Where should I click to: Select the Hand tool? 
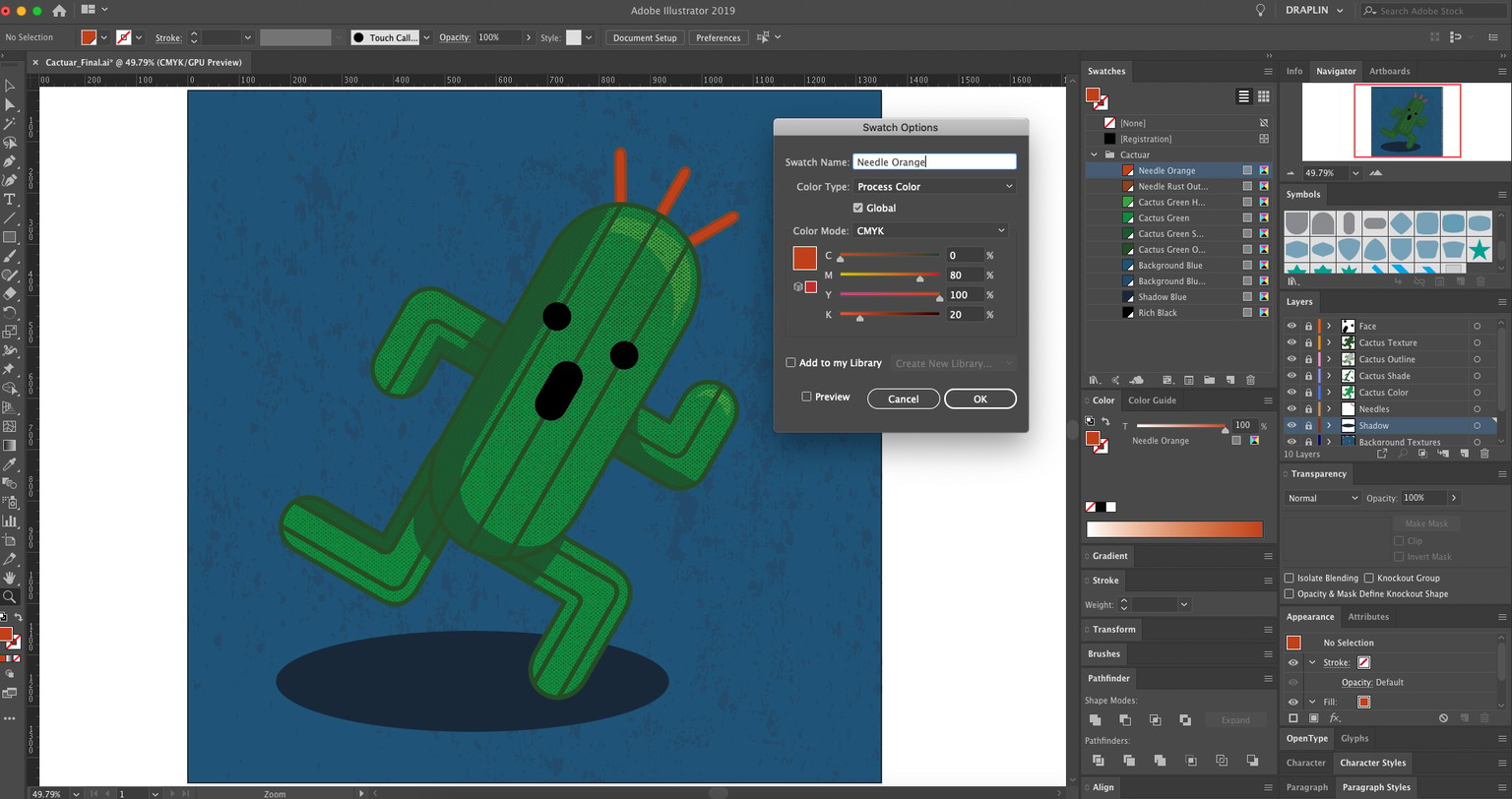[x=10, y=578]
